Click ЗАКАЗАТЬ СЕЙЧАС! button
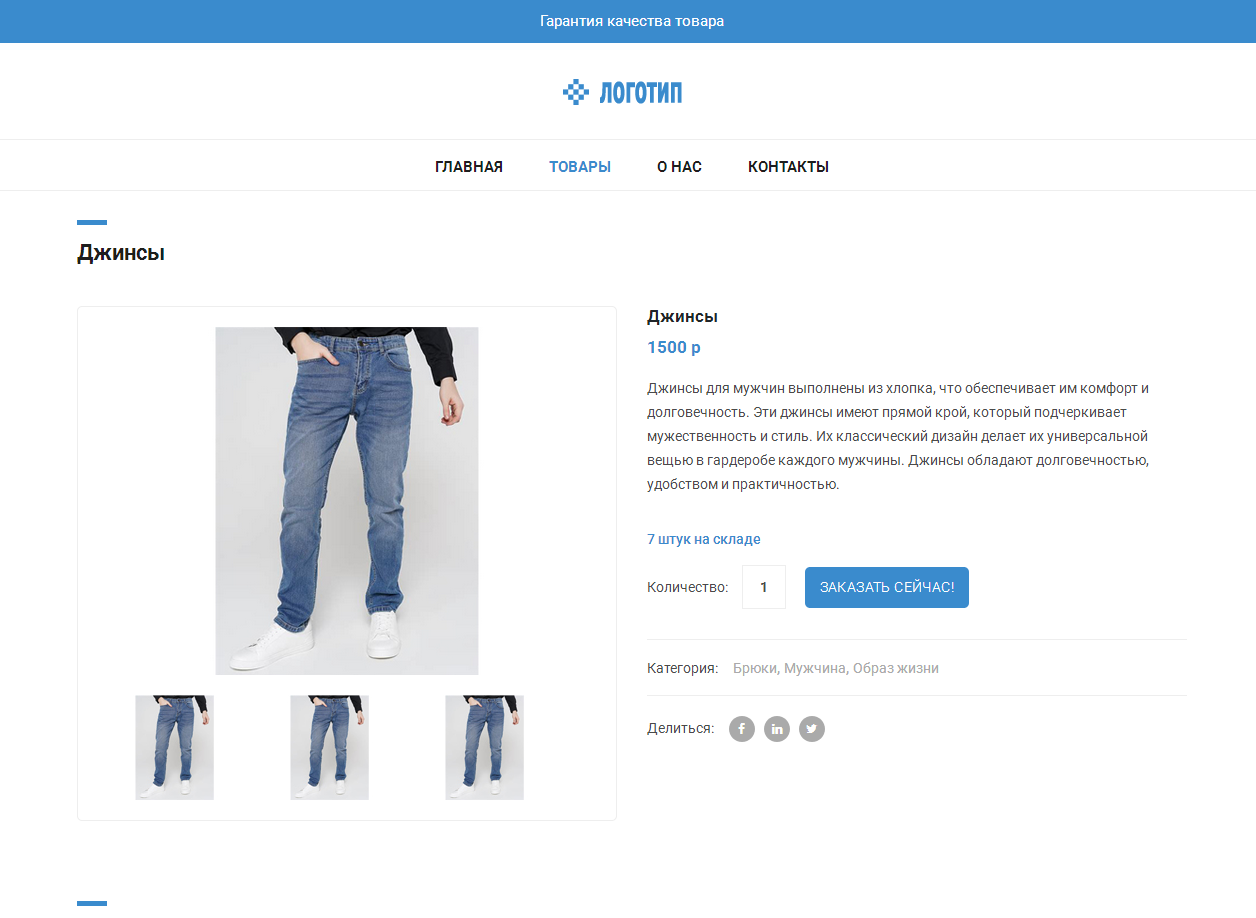1256x918 pixels. click(x=887, y=587)
